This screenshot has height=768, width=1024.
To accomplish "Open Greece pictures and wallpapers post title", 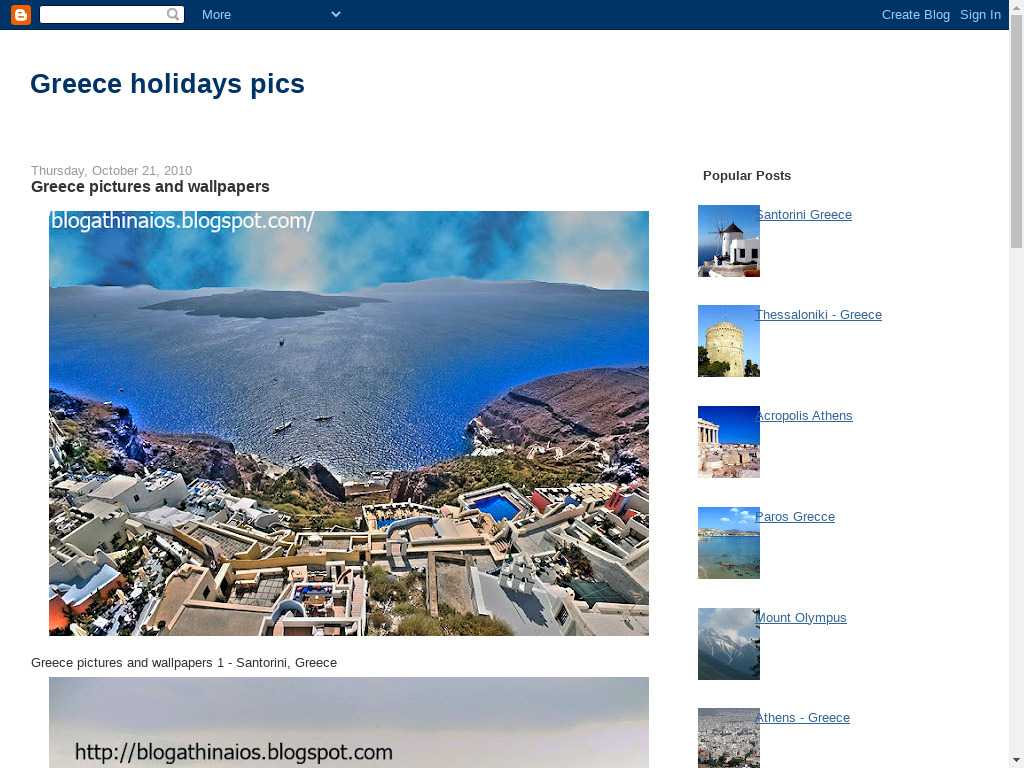I will pyautogui.click(x=150, y=187).
